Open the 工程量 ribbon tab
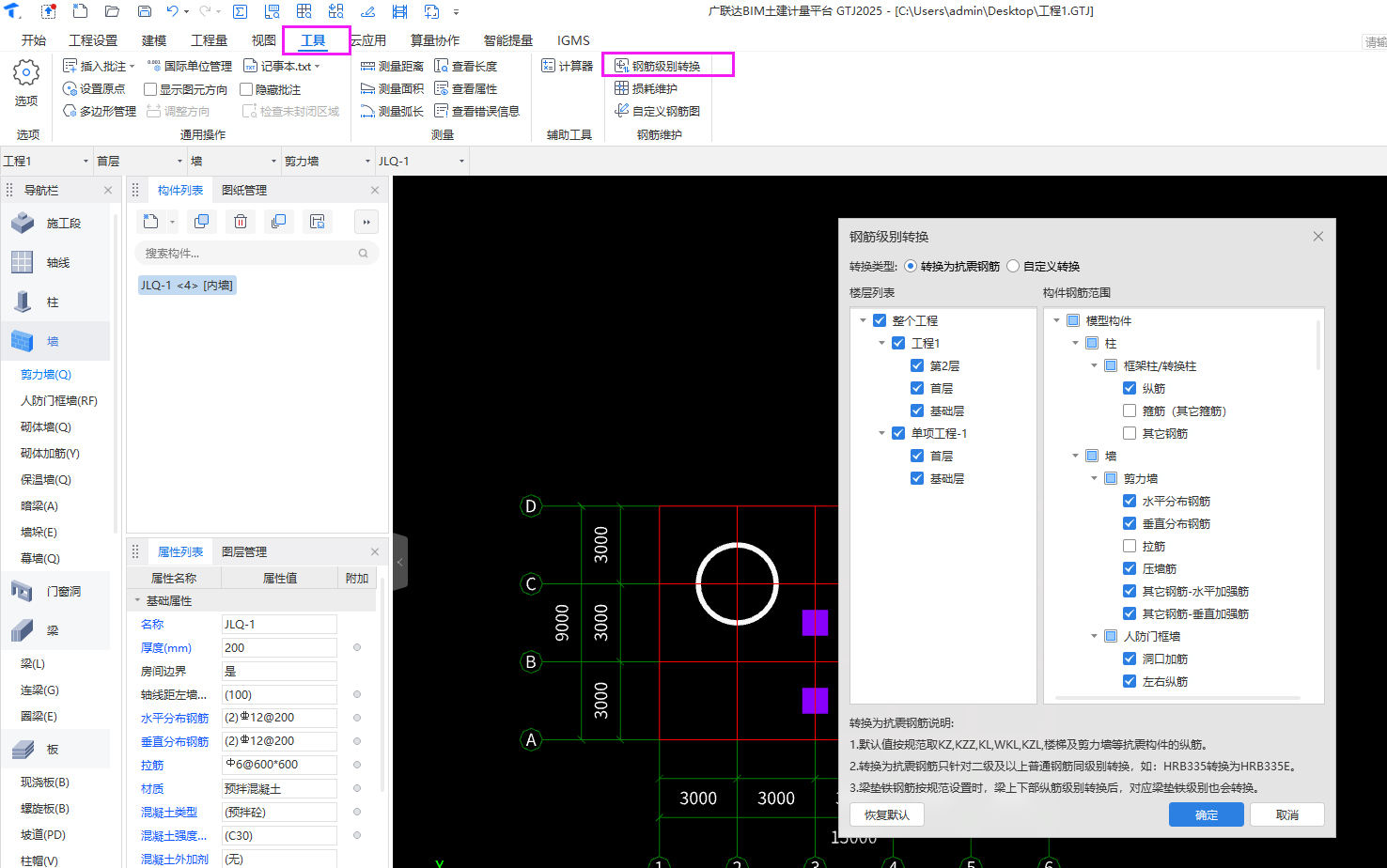The width and height of the screenshot is (1387, 868). pyautogui.click(x=209, y=40)
